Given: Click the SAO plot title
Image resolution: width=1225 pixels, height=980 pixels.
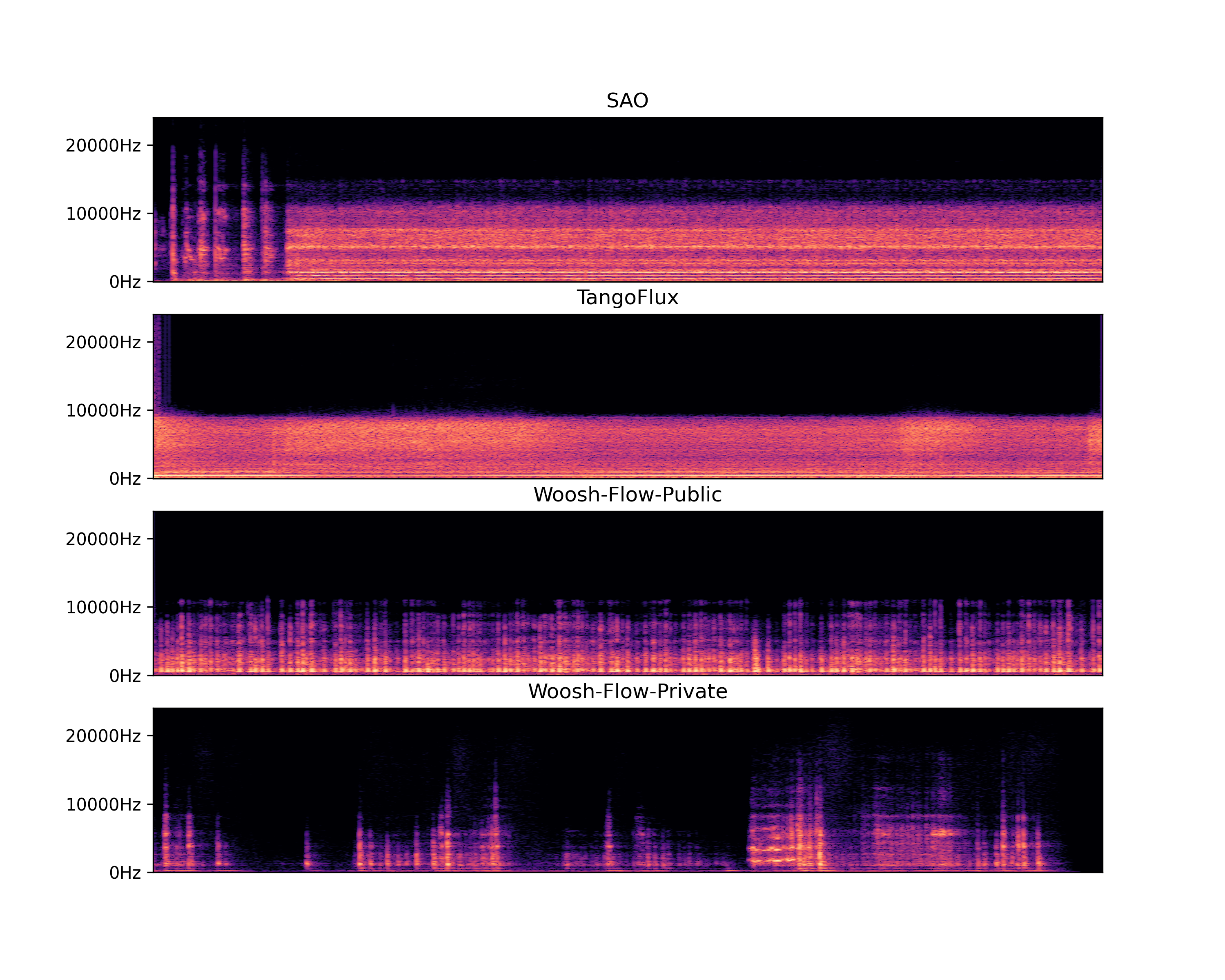Looking at the screenshot, I should tap(627, 100).
